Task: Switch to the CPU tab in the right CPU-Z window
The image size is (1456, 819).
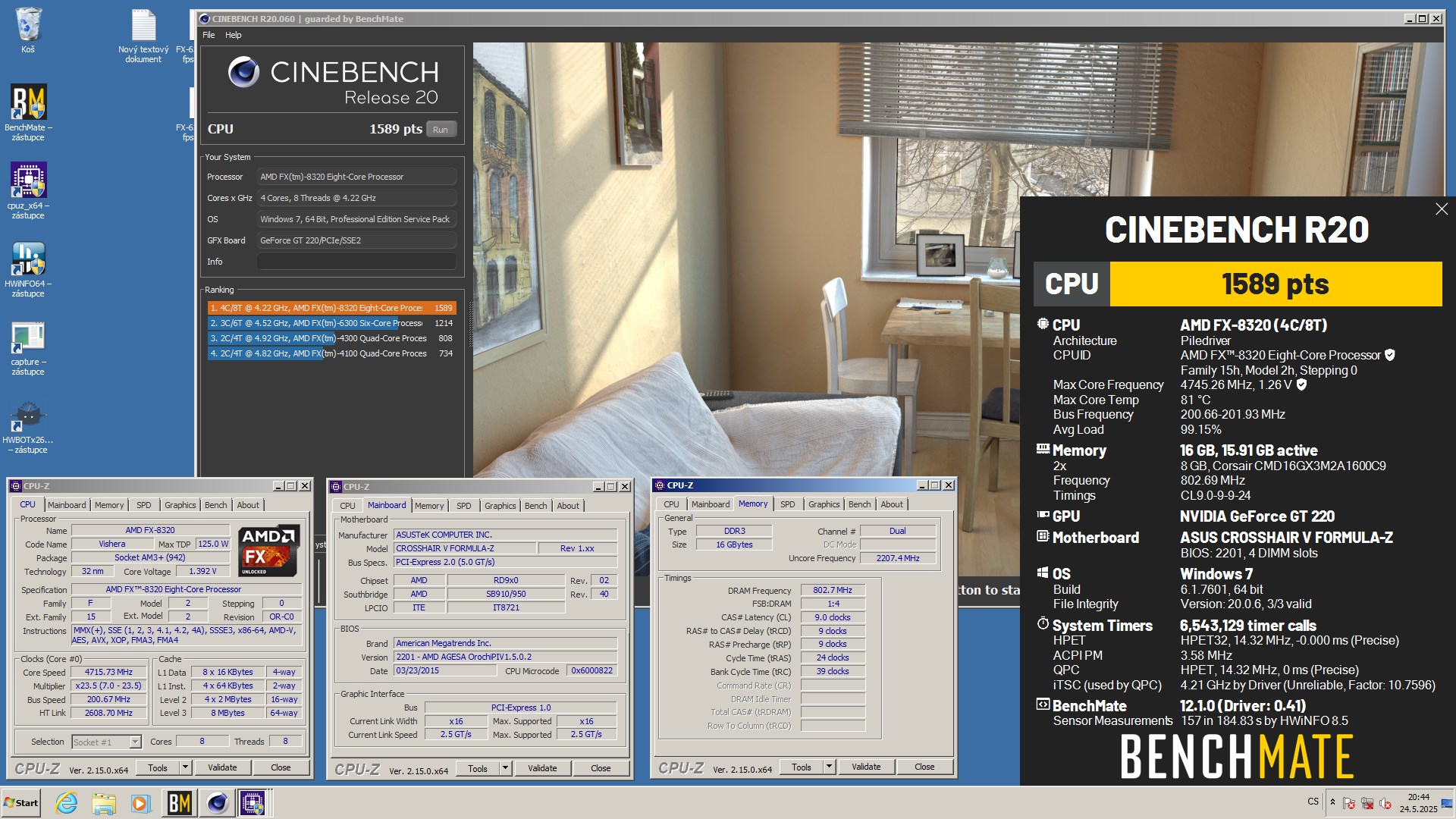Action: [x=672, y=504]
